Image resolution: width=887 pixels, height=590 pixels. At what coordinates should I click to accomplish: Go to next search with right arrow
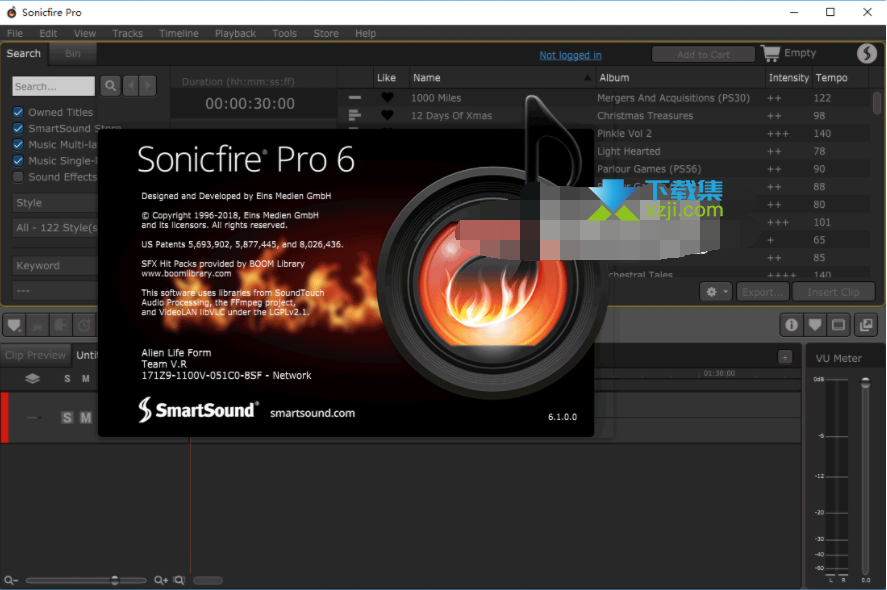point(148,86)
